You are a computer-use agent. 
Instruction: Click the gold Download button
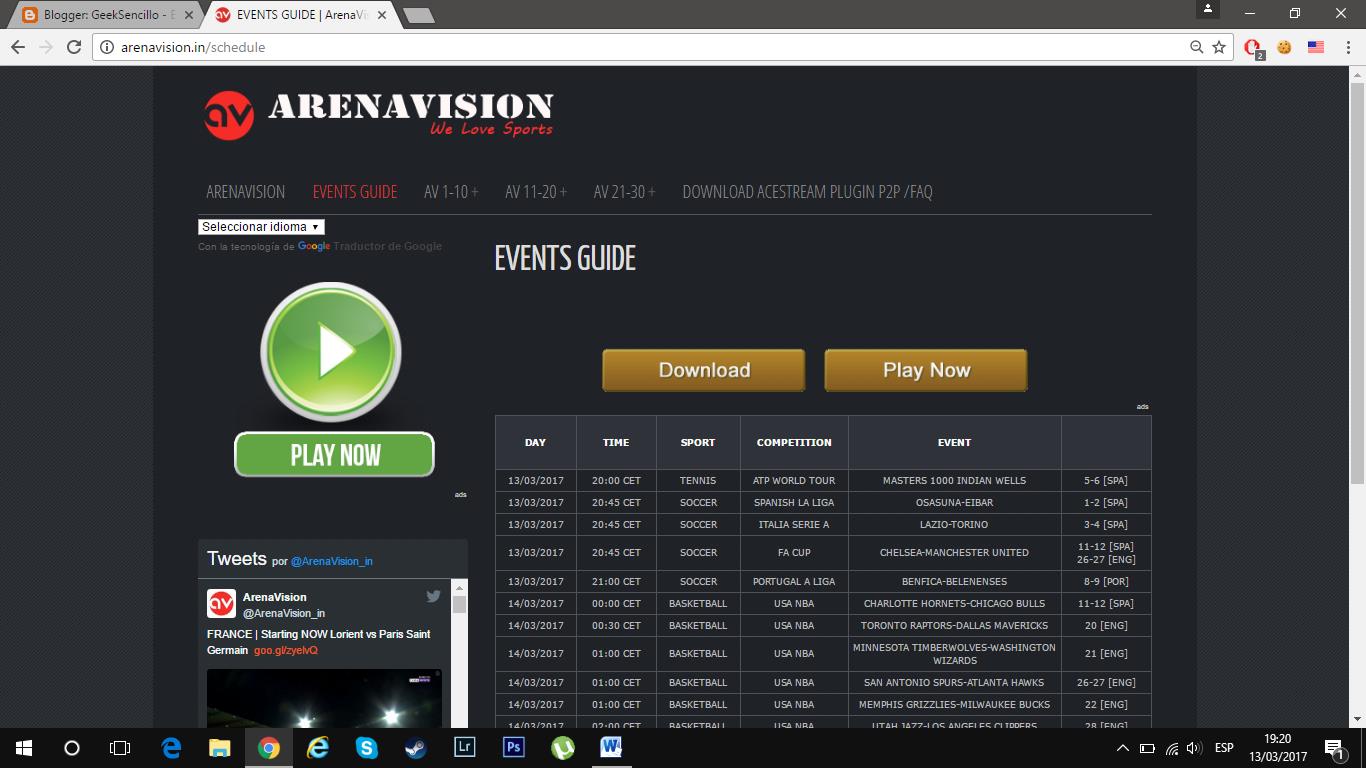click(704, 370)
